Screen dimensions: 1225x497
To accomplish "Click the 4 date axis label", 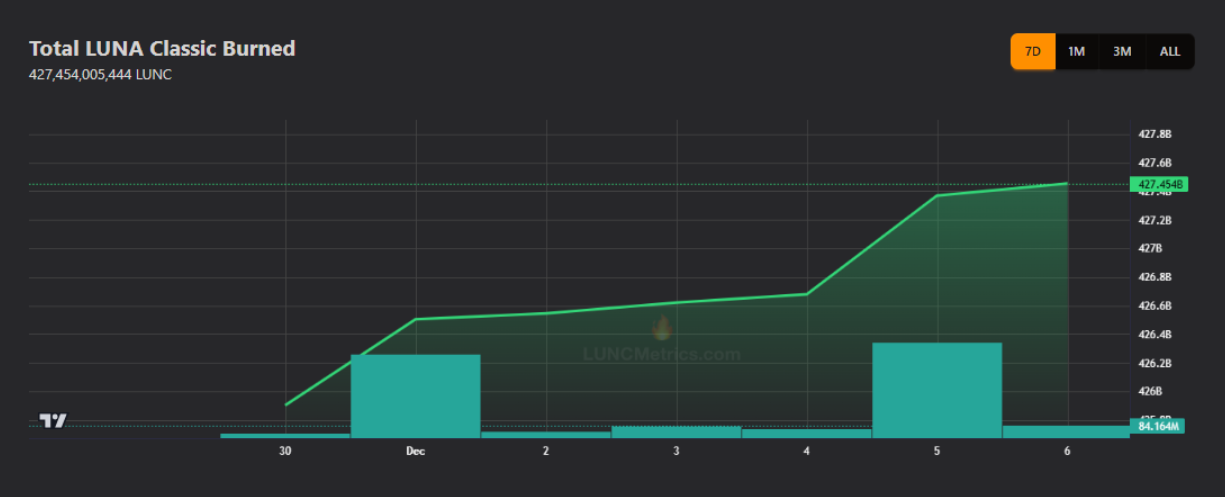I will [x=806, y=452].
